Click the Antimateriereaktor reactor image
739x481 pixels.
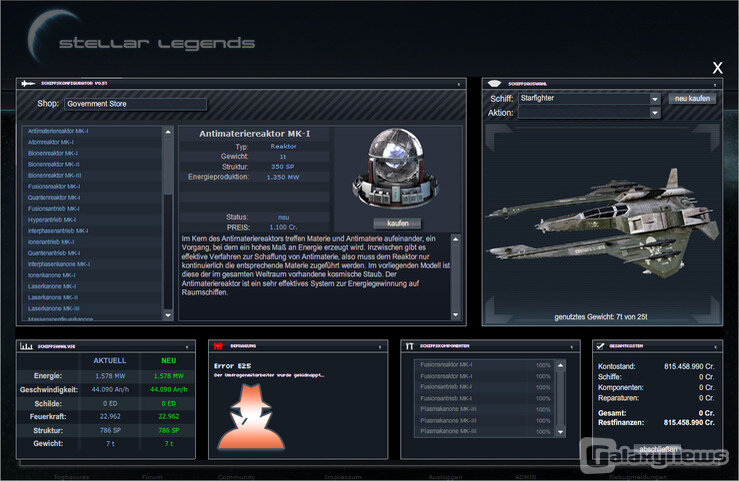pyautogui.click(x=395, y=169)
